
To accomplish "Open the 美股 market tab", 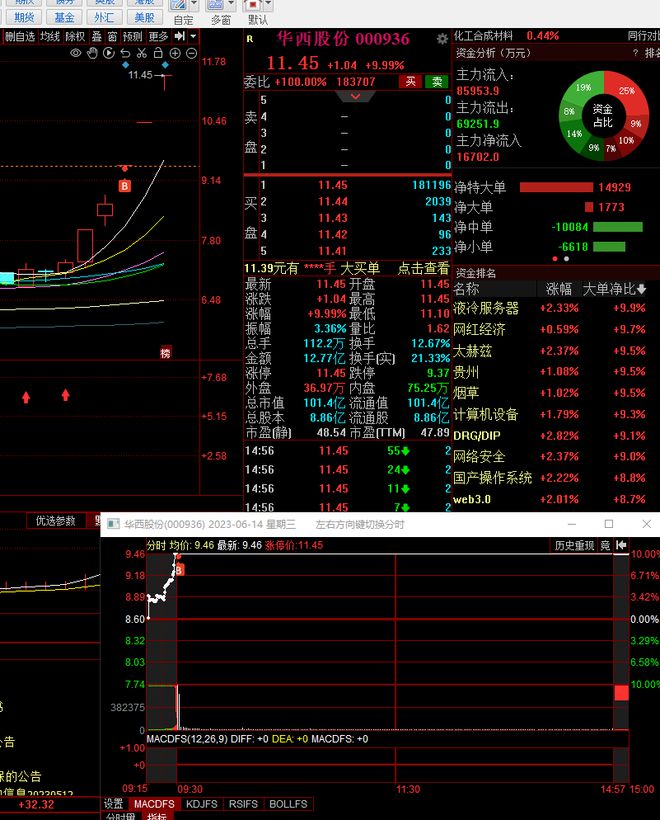I will [144, 18].
